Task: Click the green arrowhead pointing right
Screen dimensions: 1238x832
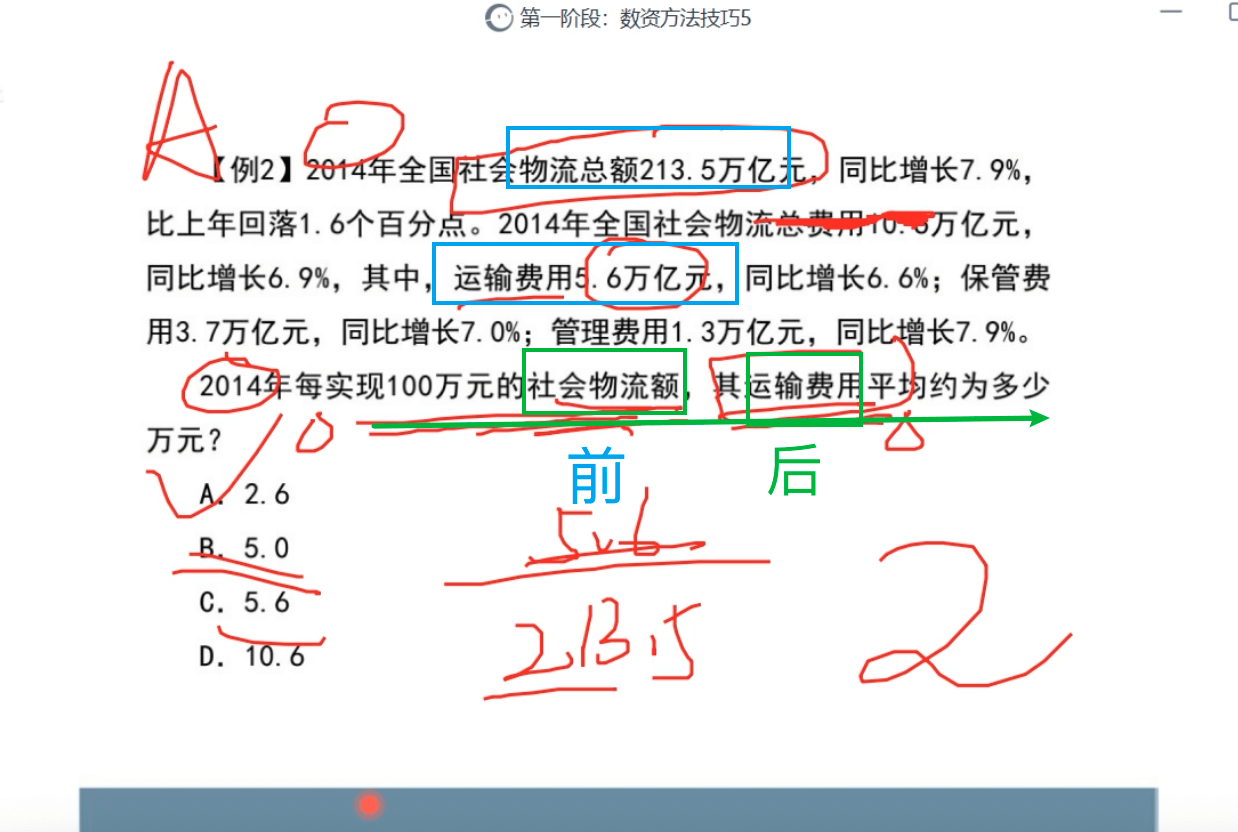Action: pyautogui.click(x=1040, y=418)
